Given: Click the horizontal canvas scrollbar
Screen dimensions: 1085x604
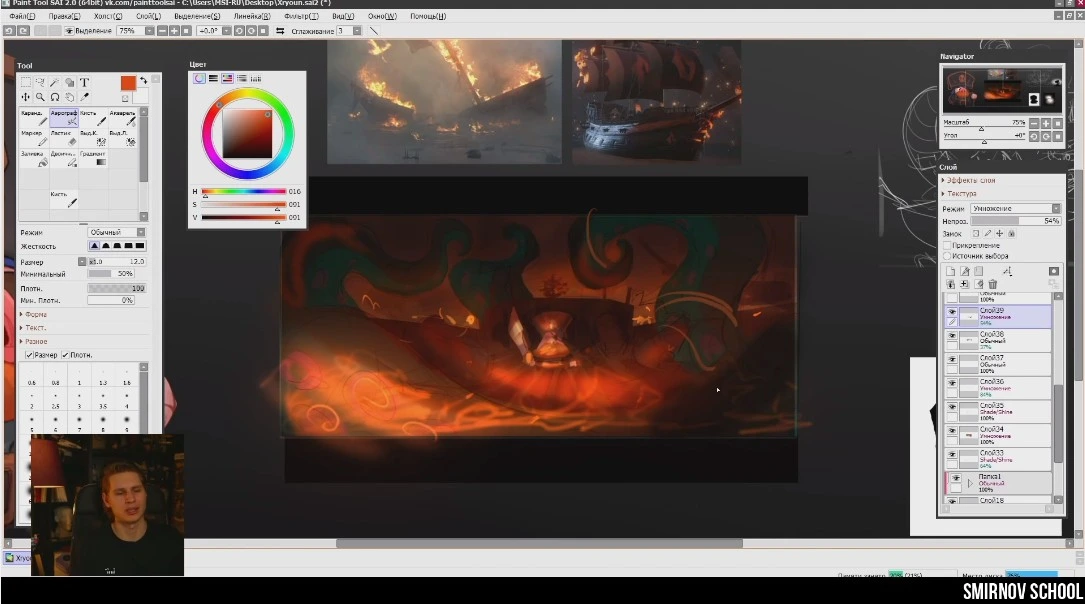Looking at the screenshot, I should [538, 544].
